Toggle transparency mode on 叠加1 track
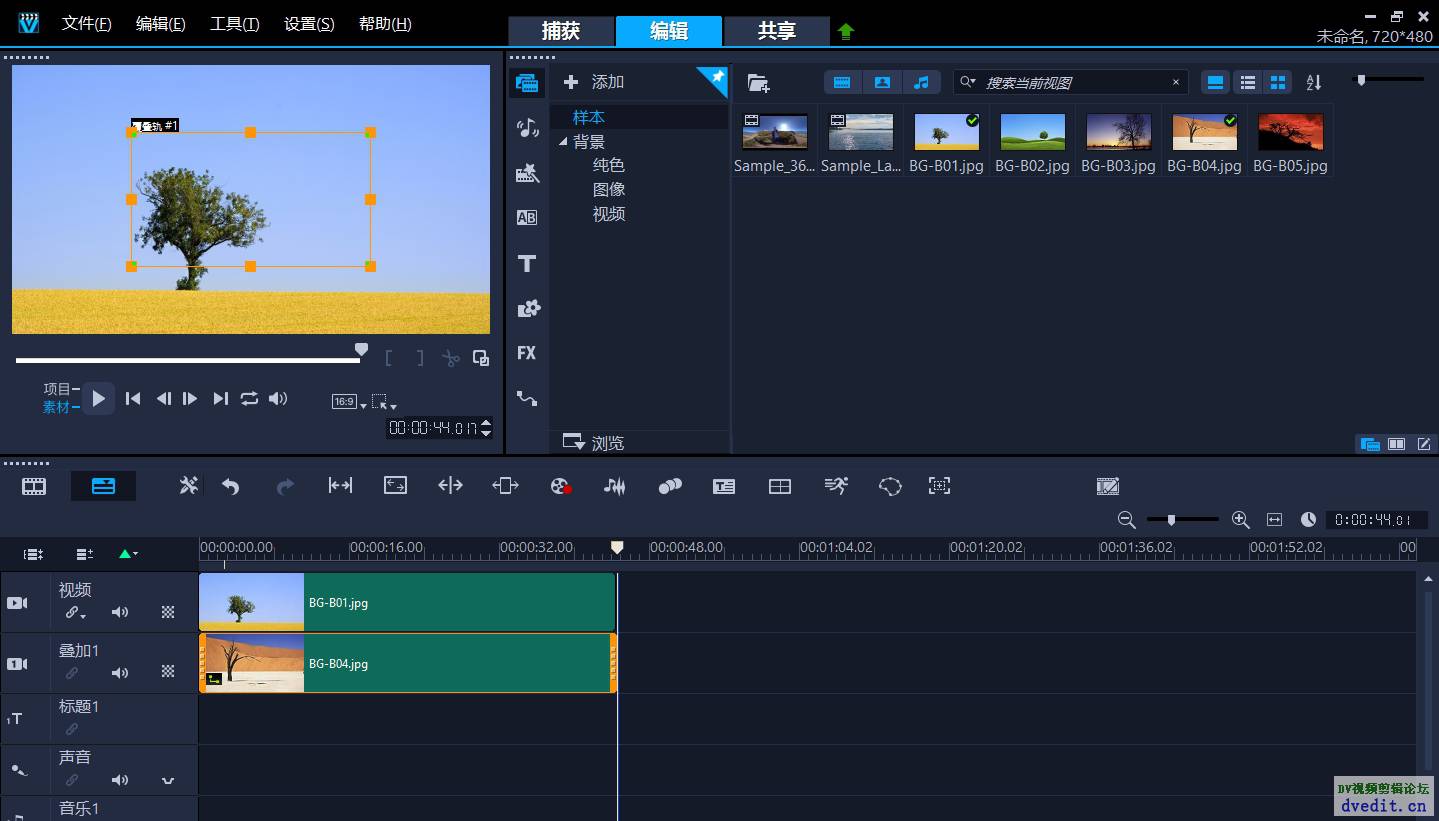 click(x=168, y=672)
